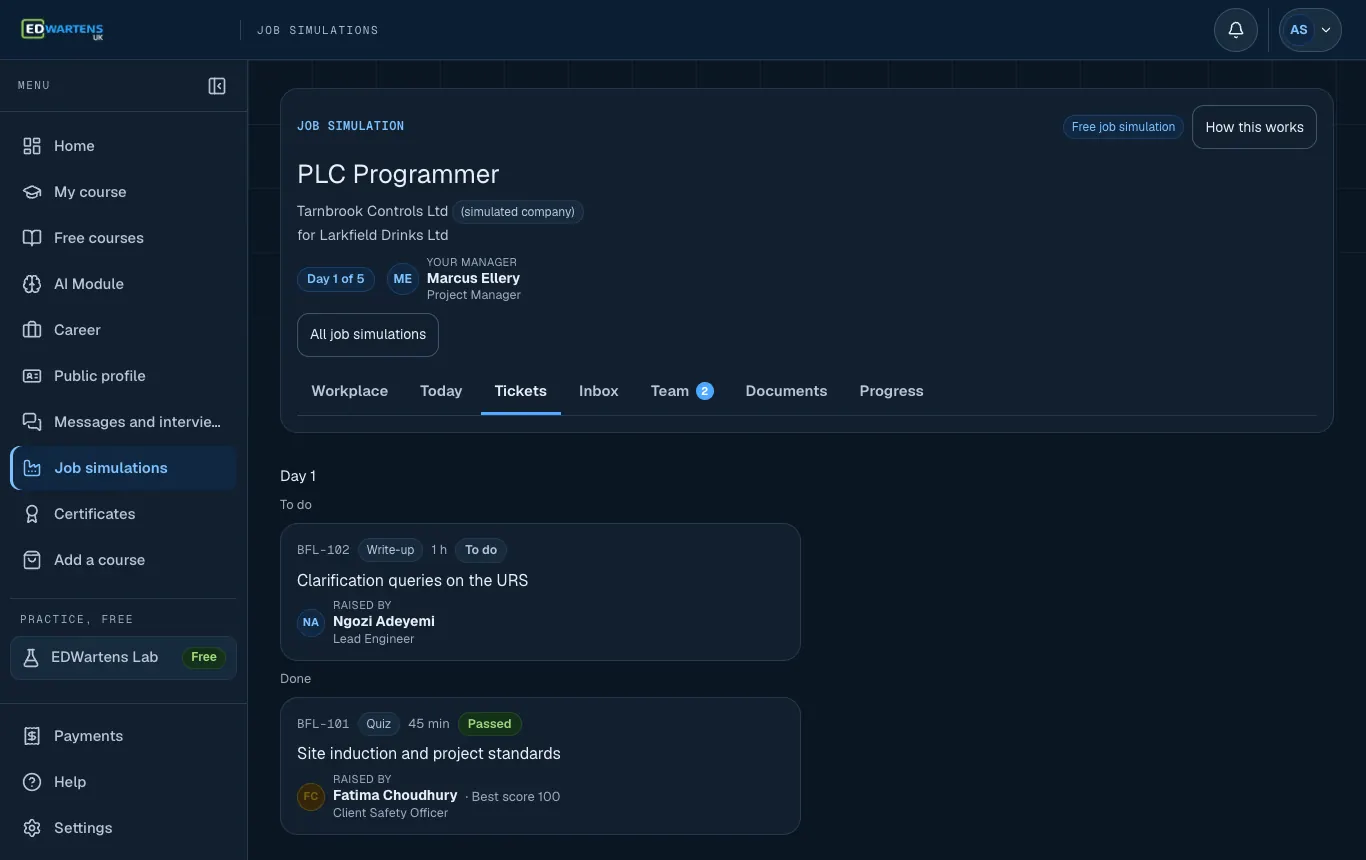This screenshot has width=1366, height=860.
Task: Switch to the Workplace tab
Action: [x=349, y=391]
